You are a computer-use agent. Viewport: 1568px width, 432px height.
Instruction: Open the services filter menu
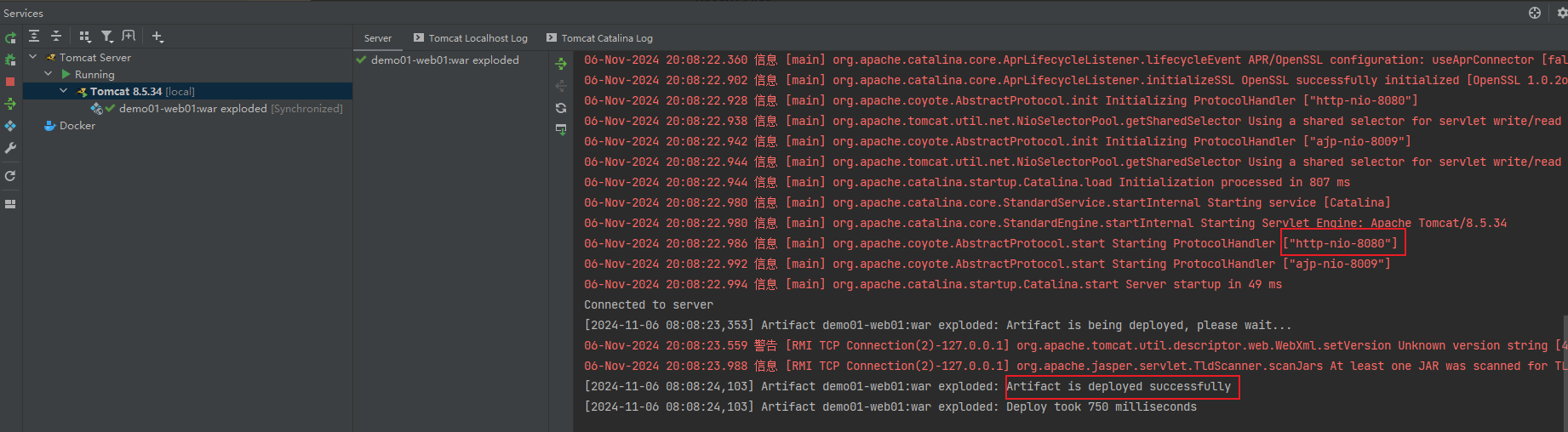tap(106, 37)
